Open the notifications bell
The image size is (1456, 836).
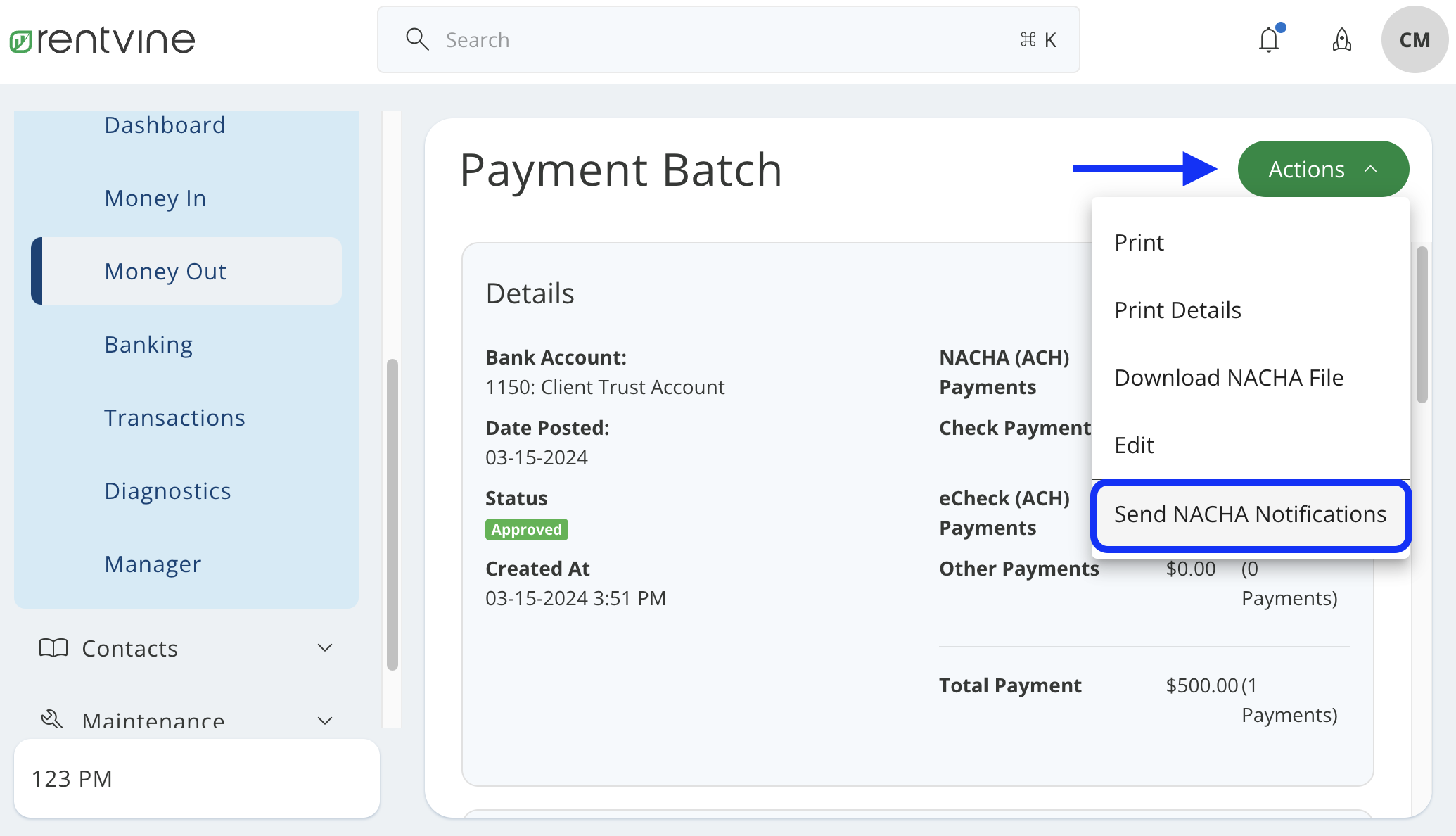tap(1269, 40)
